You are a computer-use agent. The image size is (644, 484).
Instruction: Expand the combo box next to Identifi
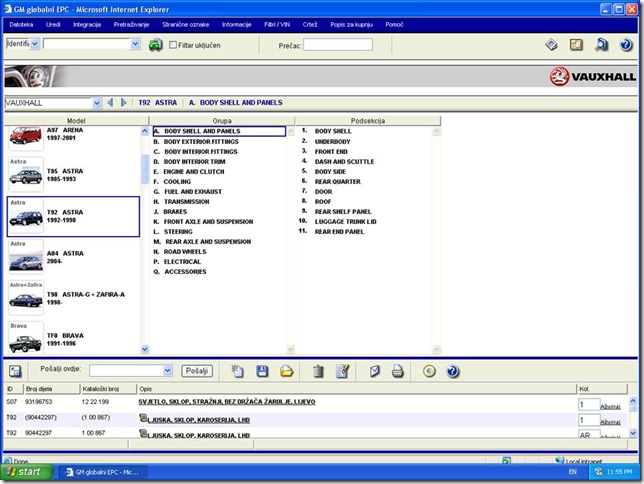click(x=135, y=44)
